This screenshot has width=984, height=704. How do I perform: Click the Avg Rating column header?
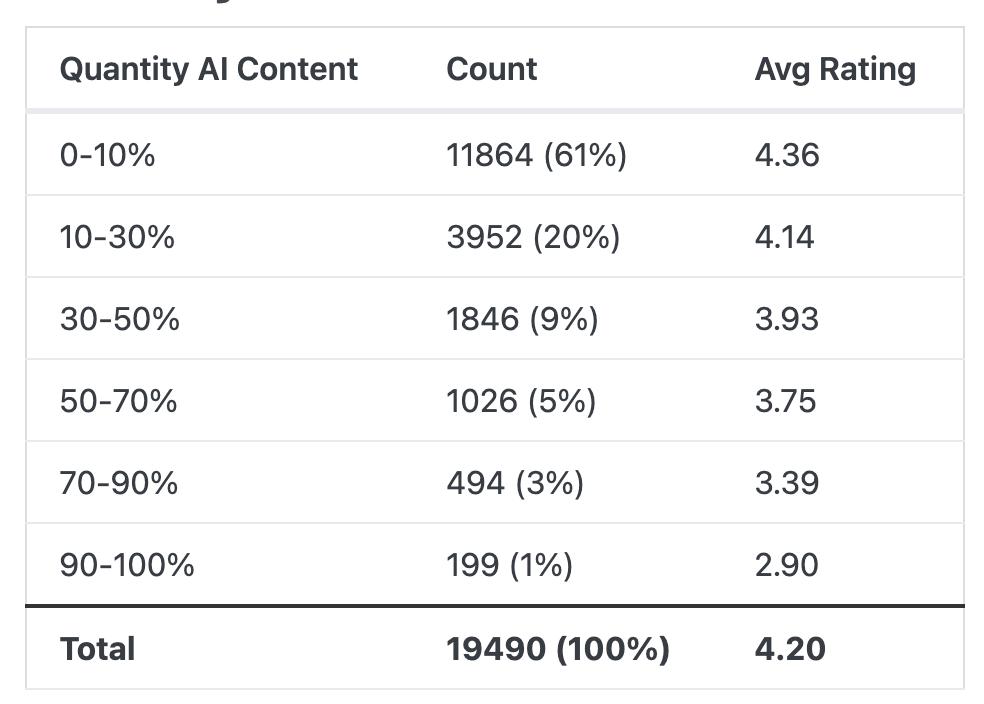[x=834, y=69]
